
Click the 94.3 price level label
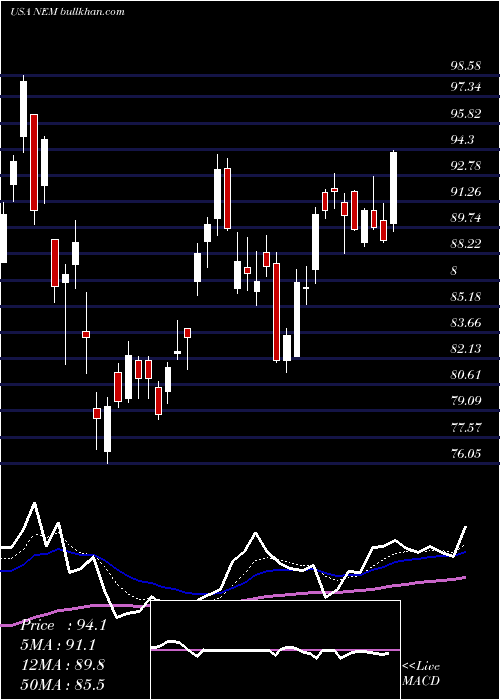click(x=462, y=140)
